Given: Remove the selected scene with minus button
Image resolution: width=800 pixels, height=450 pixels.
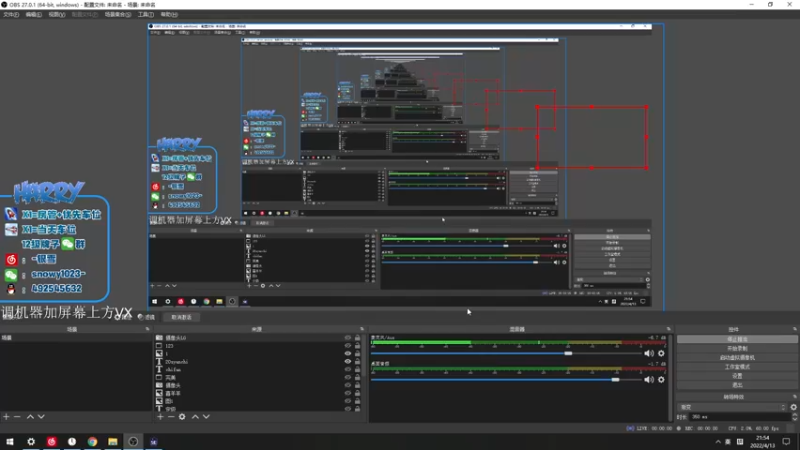Looking at the screenshot, I should point(17,417).
